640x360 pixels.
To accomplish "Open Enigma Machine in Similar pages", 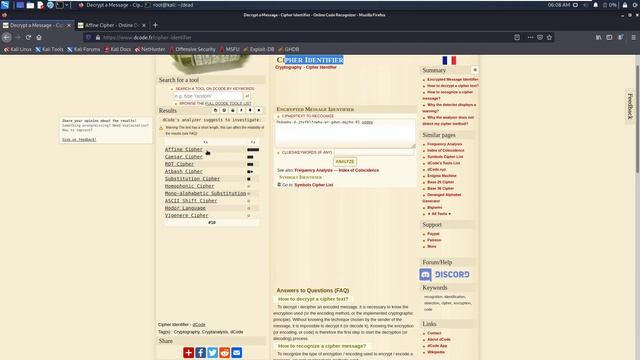I will point(442,176).
